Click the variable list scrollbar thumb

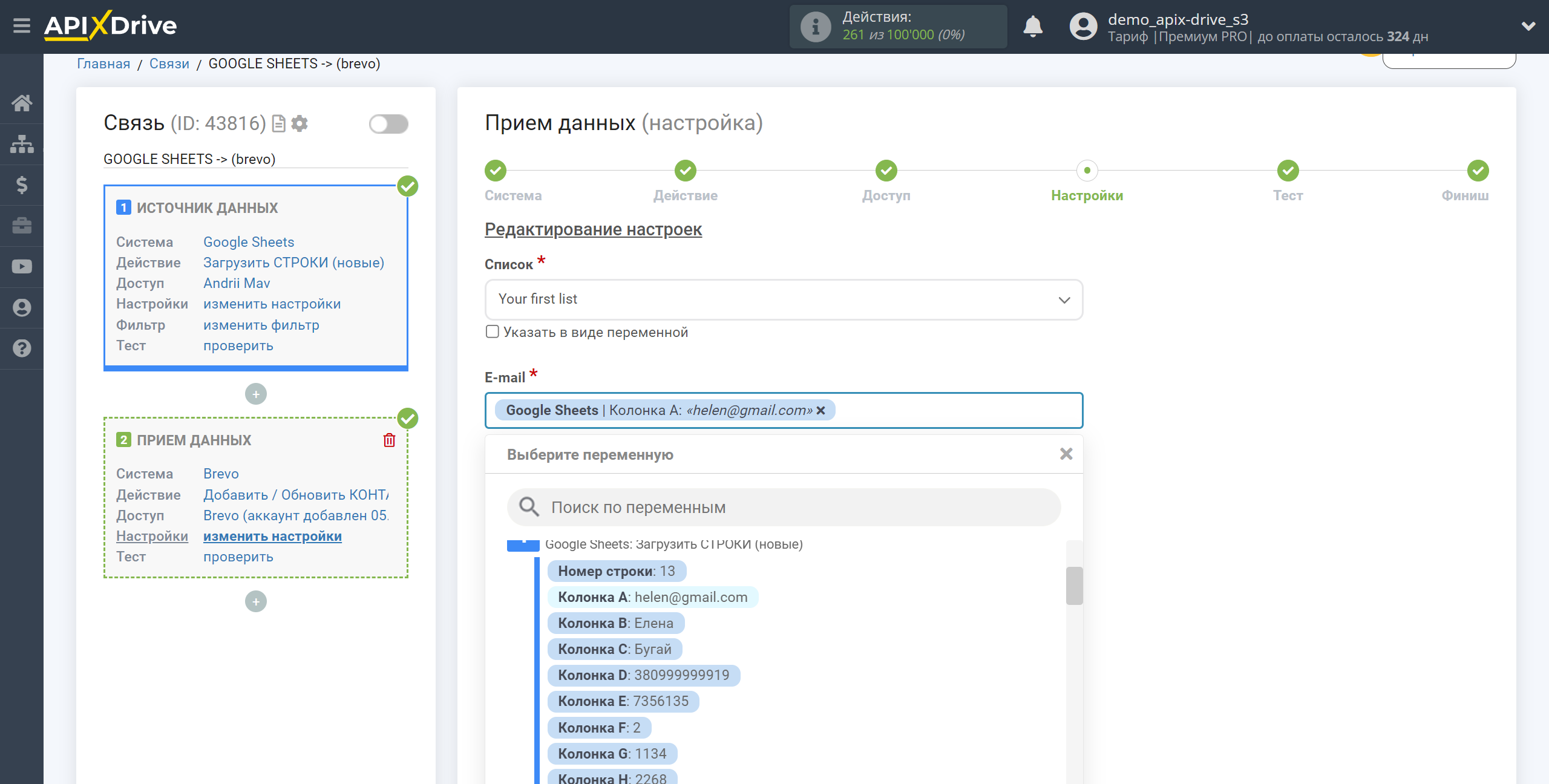[x=1074, y=586]
